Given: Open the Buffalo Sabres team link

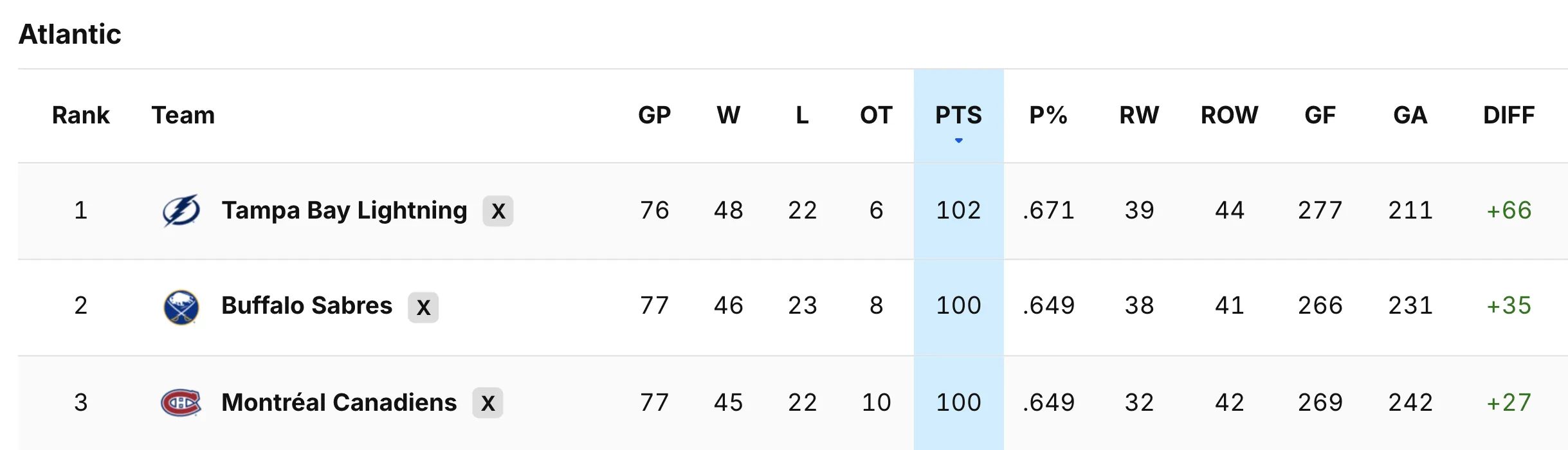Looking at the screenshot, I should click(x=307, y=305).
